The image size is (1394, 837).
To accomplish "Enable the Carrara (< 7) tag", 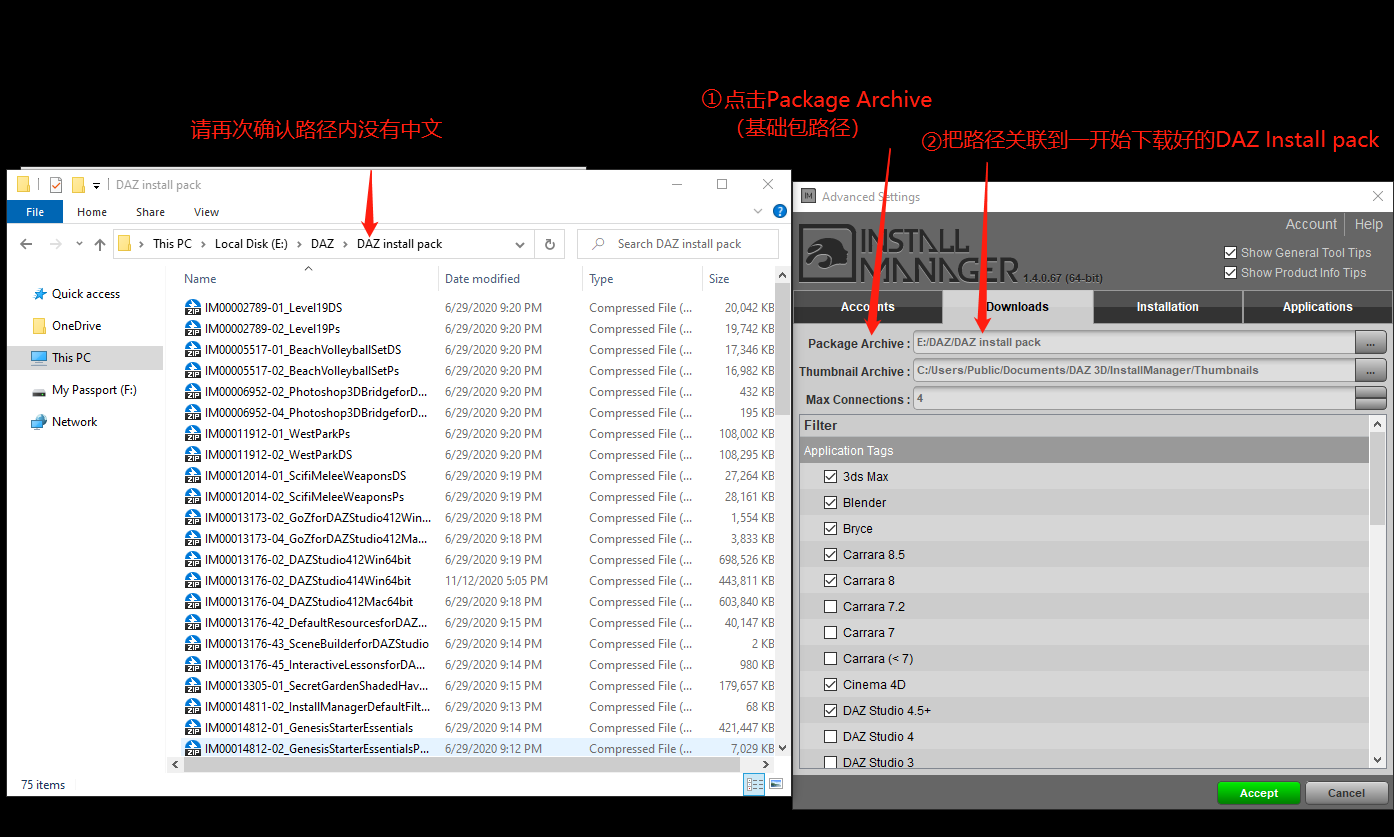I will coord(830,659).
